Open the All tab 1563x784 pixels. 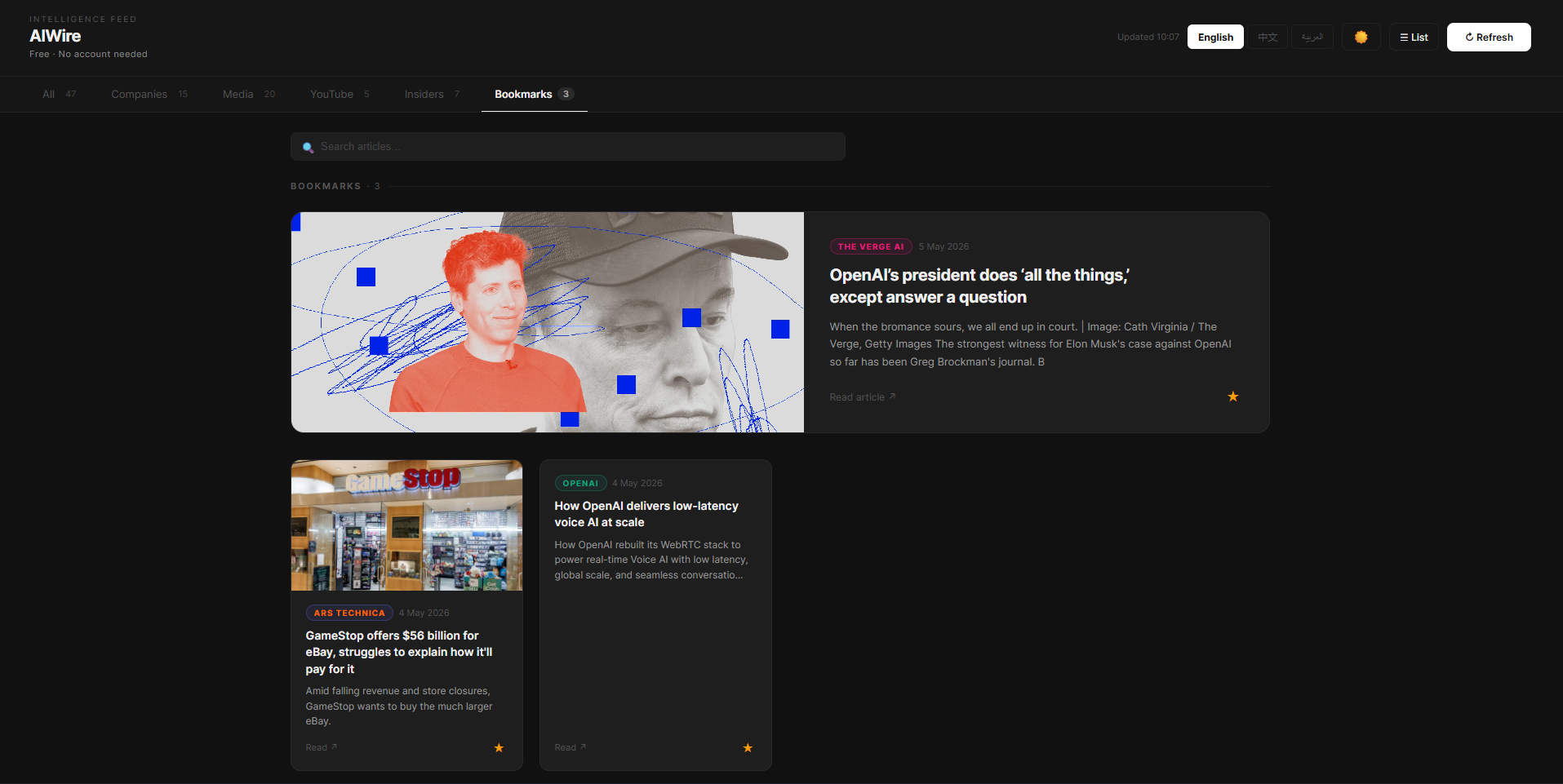59,94
